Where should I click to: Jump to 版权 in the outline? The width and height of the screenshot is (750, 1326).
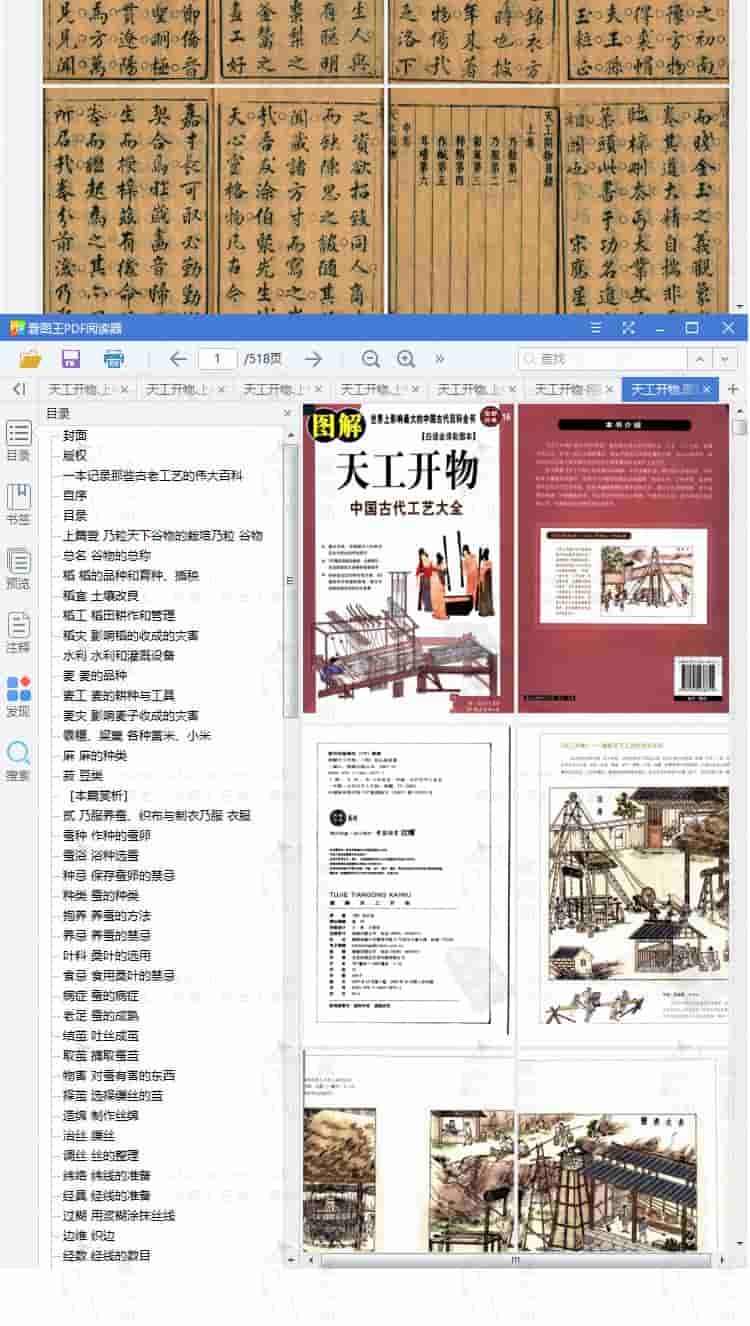(x=75, y=455)
